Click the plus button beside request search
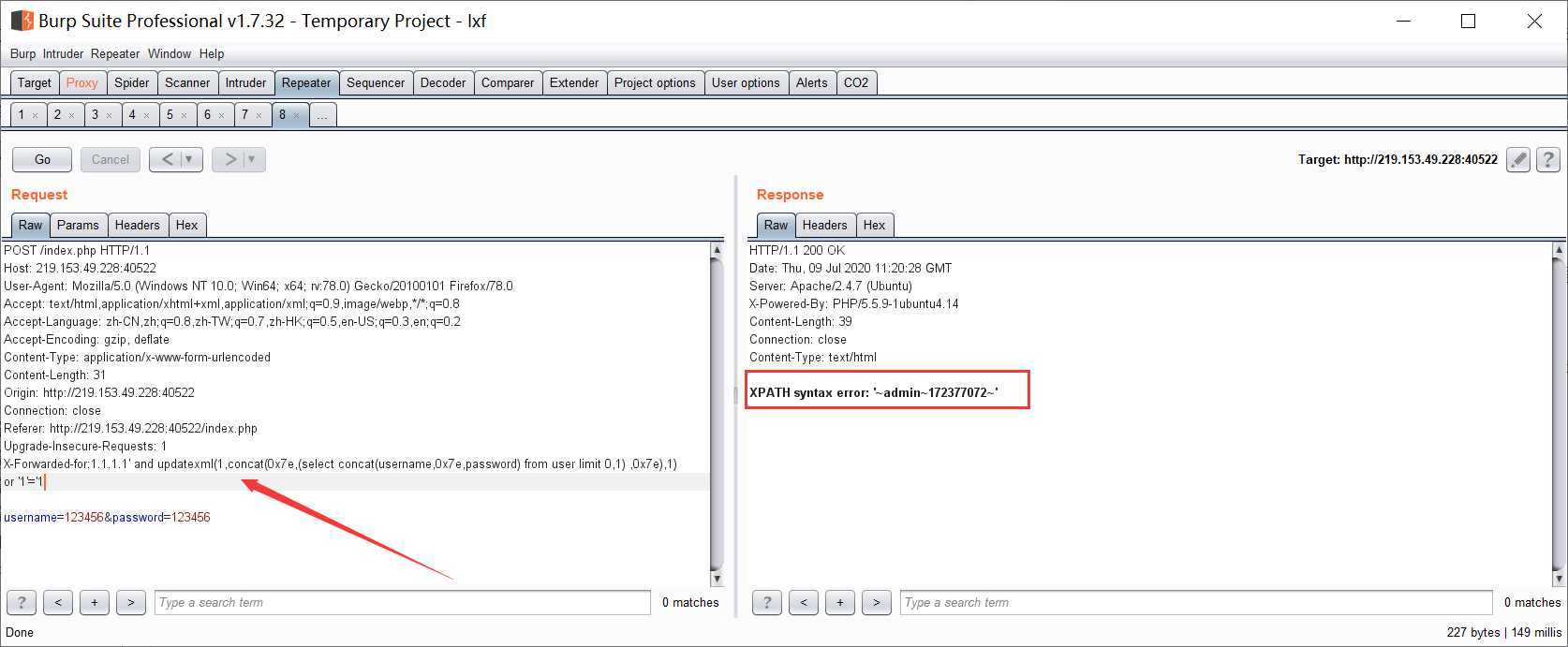Screen dimensions: 1568x647 tap(95, 602)
